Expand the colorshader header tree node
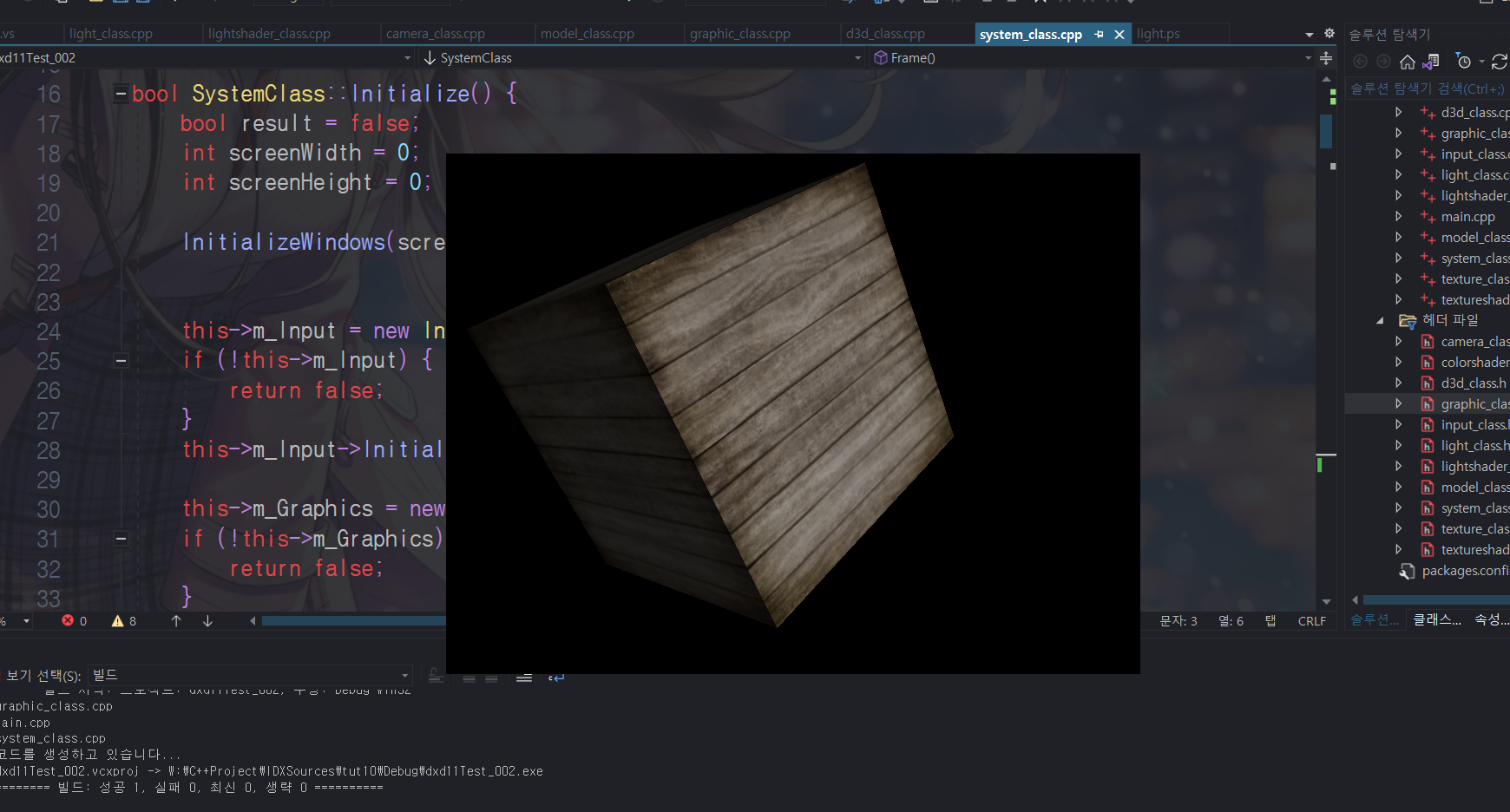The height and width of the screenshot is (812, 1510). click(x=1398, y=363)
